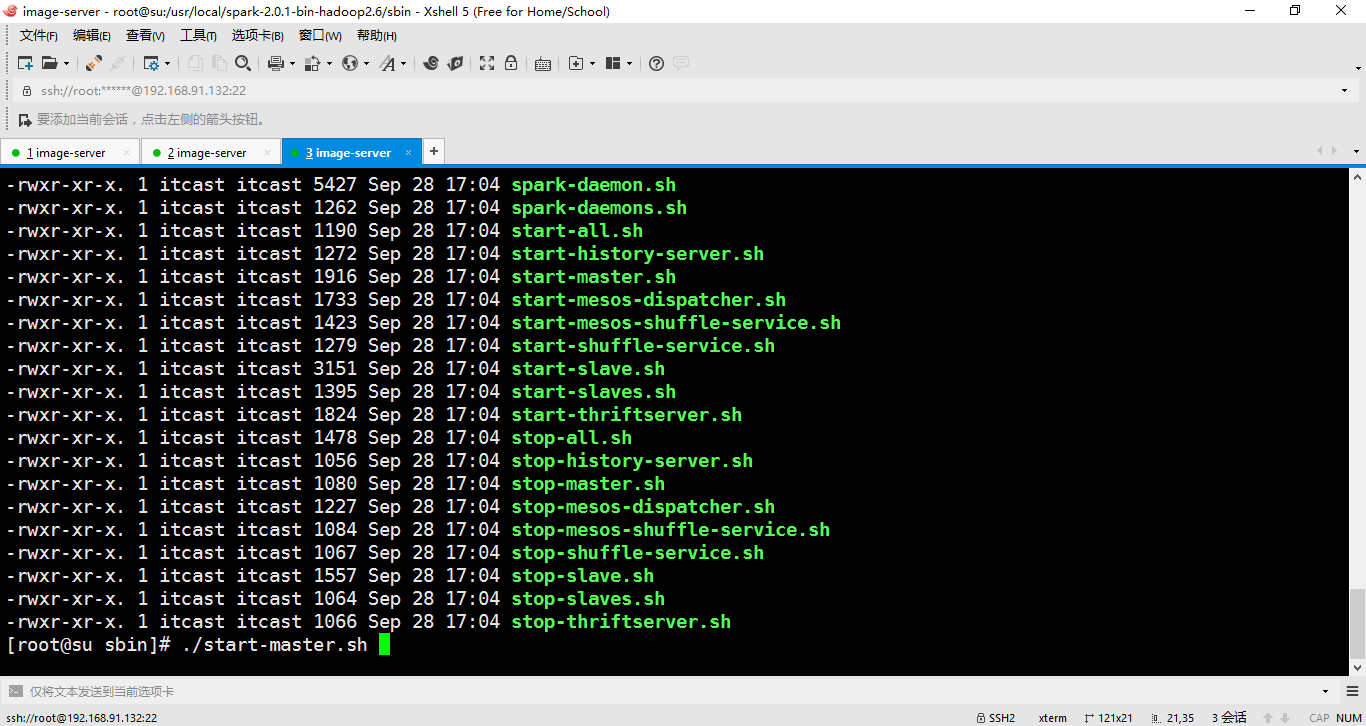Click the greyed Disconnect icon
Viewport: 1366px width, 726px height.
117,63
